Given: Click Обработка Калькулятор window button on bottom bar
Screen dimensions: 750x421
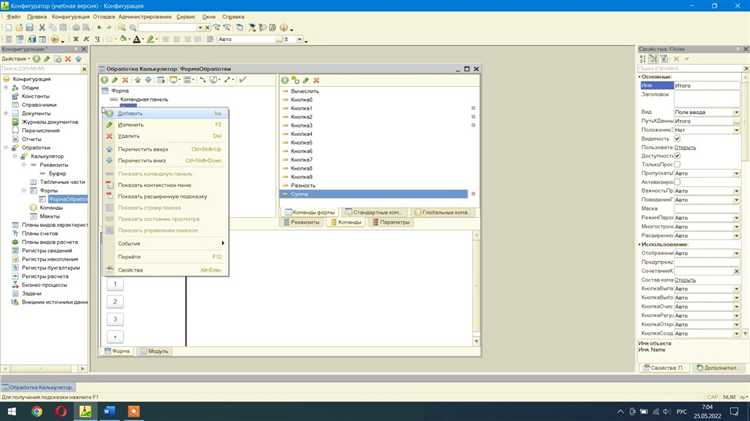Looking at the screenshot, I should click(38, 387).
